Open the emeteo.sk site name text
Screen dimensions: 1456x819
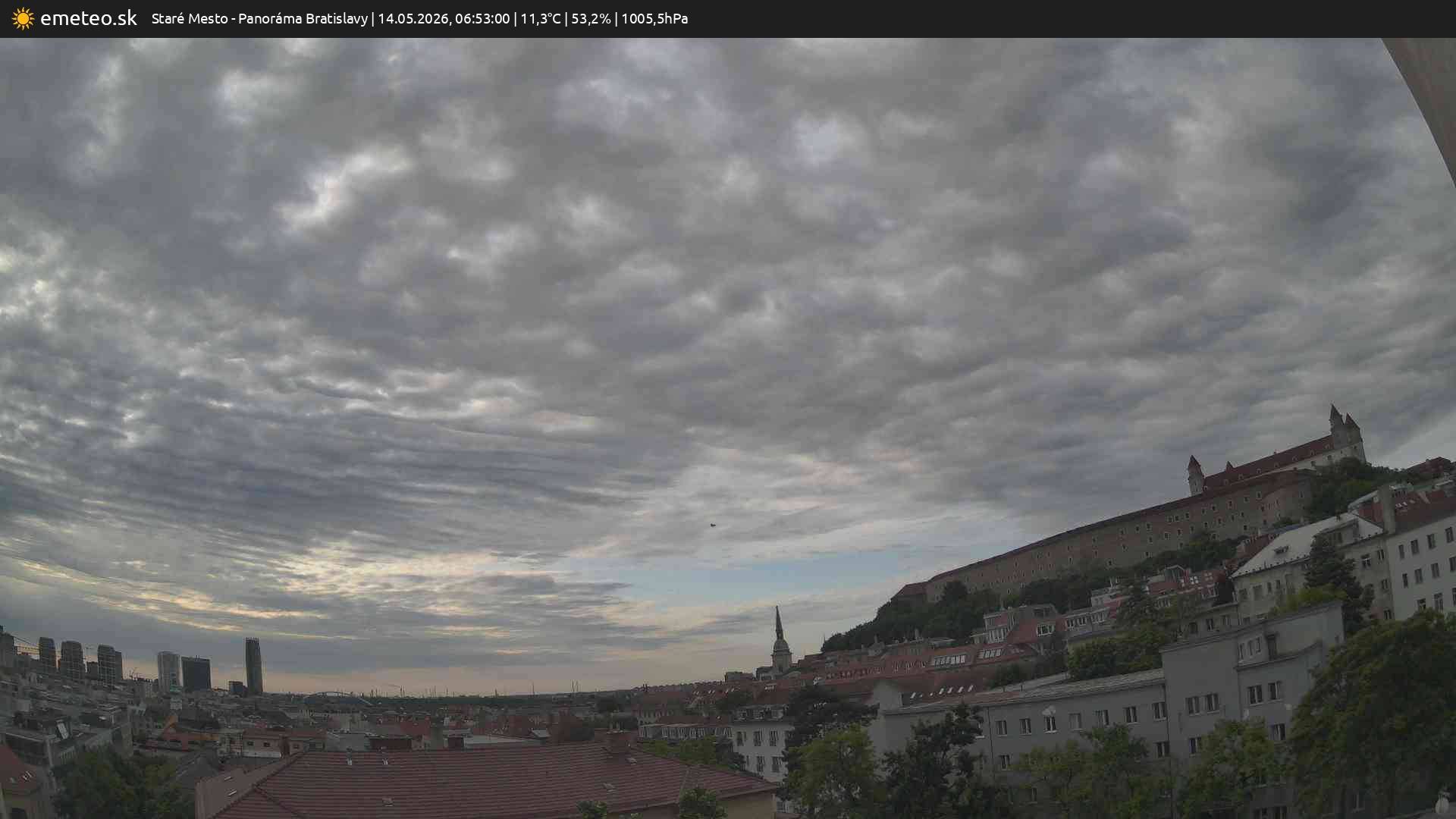[x=89, y=18]
